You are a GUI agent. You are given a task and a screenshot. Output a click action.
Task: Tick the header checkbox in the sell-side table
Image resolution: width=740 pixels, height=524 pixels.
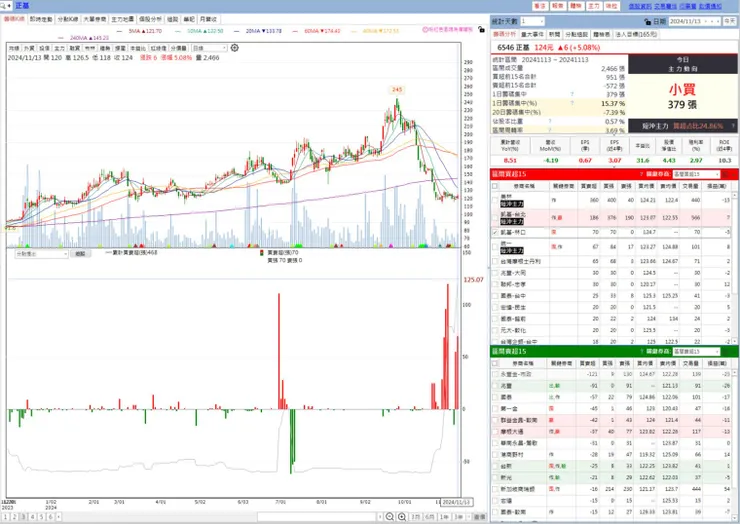pos(495,363)
